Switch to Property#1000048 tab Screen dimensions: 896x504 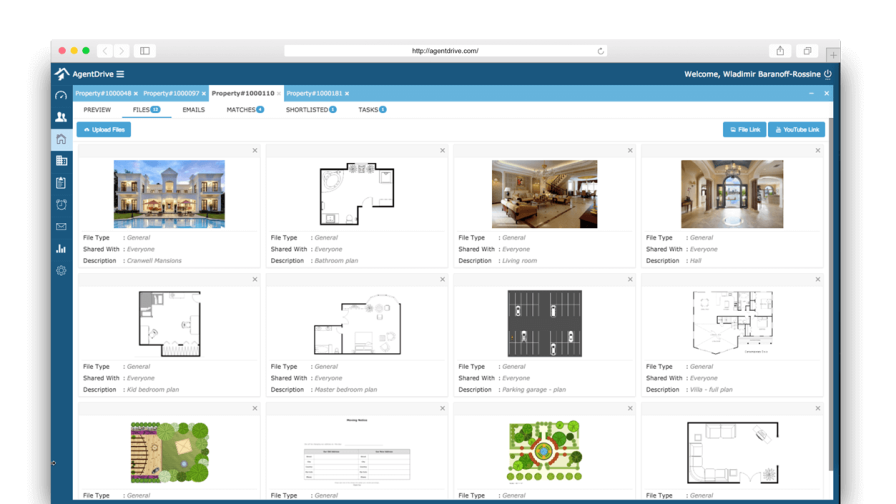[103, 93]
